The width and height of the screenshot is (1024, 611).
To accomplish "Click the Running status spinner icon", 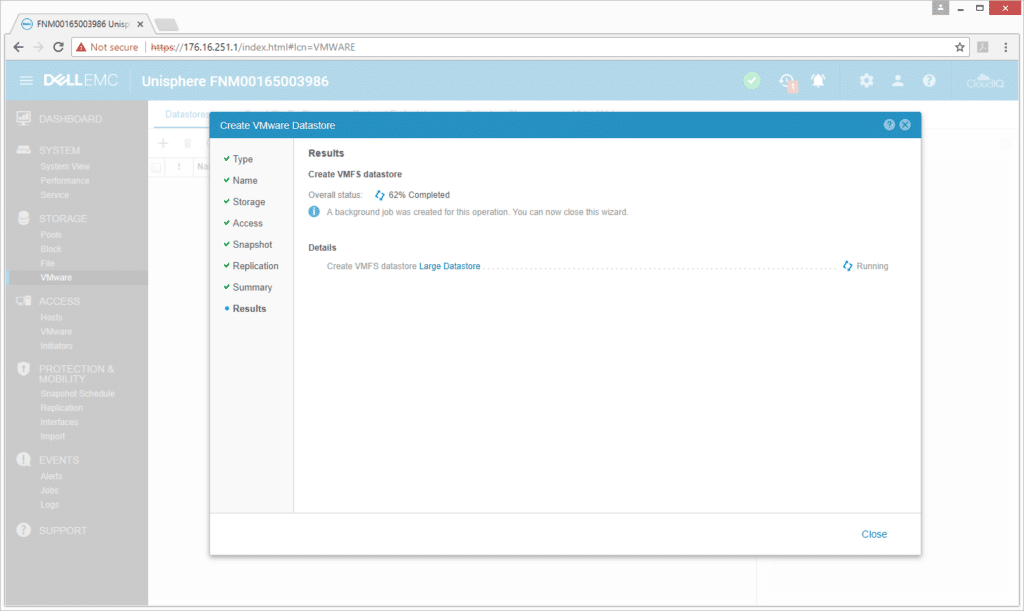I will pyautogui.click(x=848, y=266).
